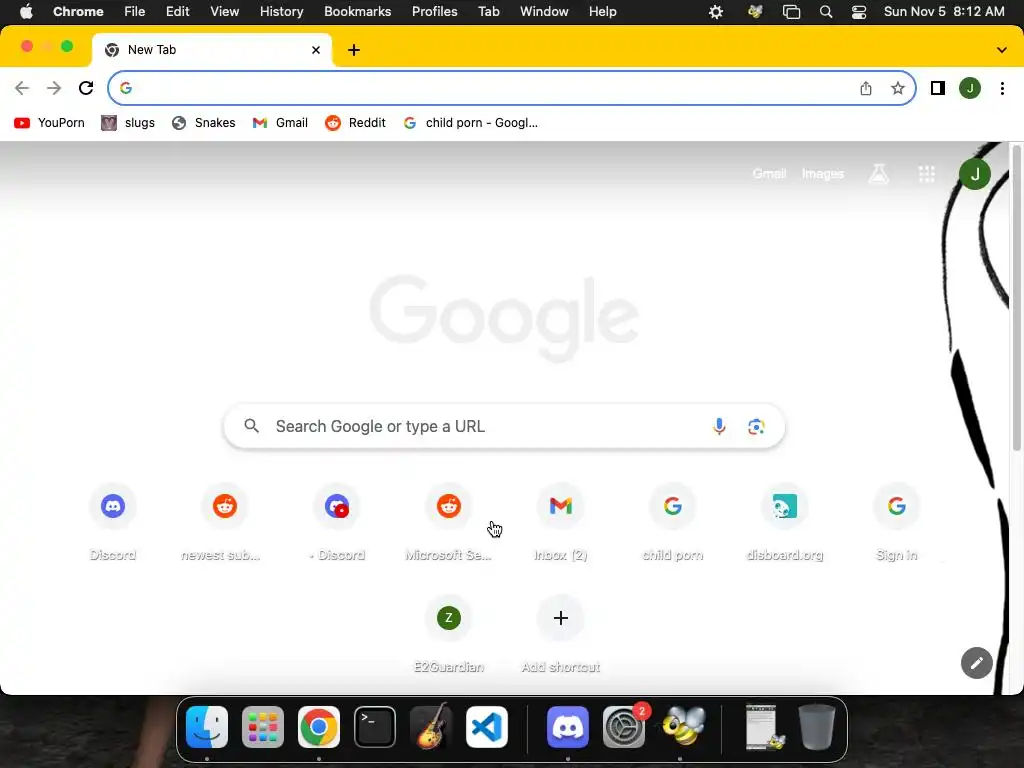This screenshot has height=768, width=1024.
Task: Start voice search with microphone icon
Action: tap(719, 426)
